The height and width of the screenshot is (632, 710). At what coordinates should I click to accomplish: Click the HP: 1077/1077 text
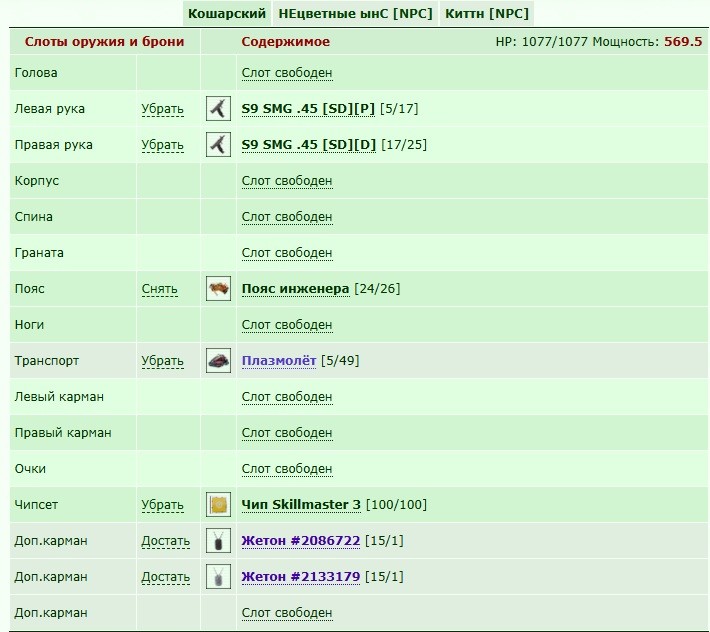click(541, 42)
